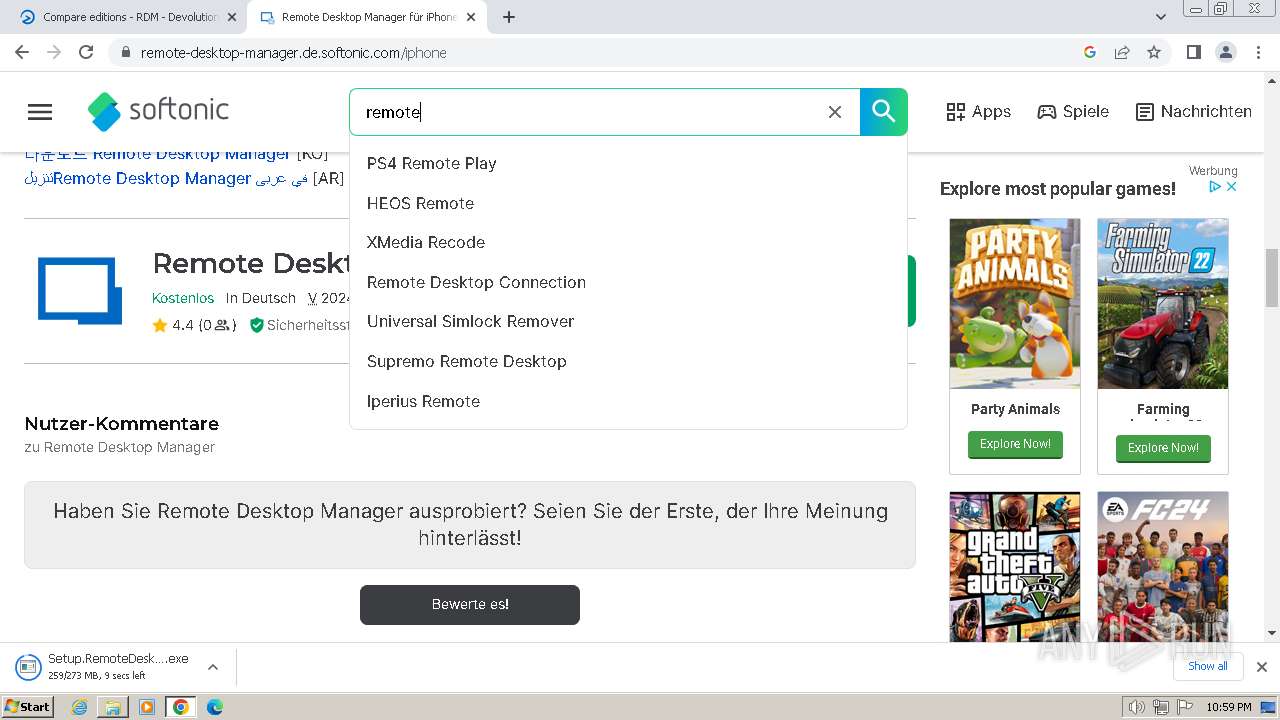Bookmark this page with star
This screenshot has height=720, width=1280.
click(x=1154, y=52)
